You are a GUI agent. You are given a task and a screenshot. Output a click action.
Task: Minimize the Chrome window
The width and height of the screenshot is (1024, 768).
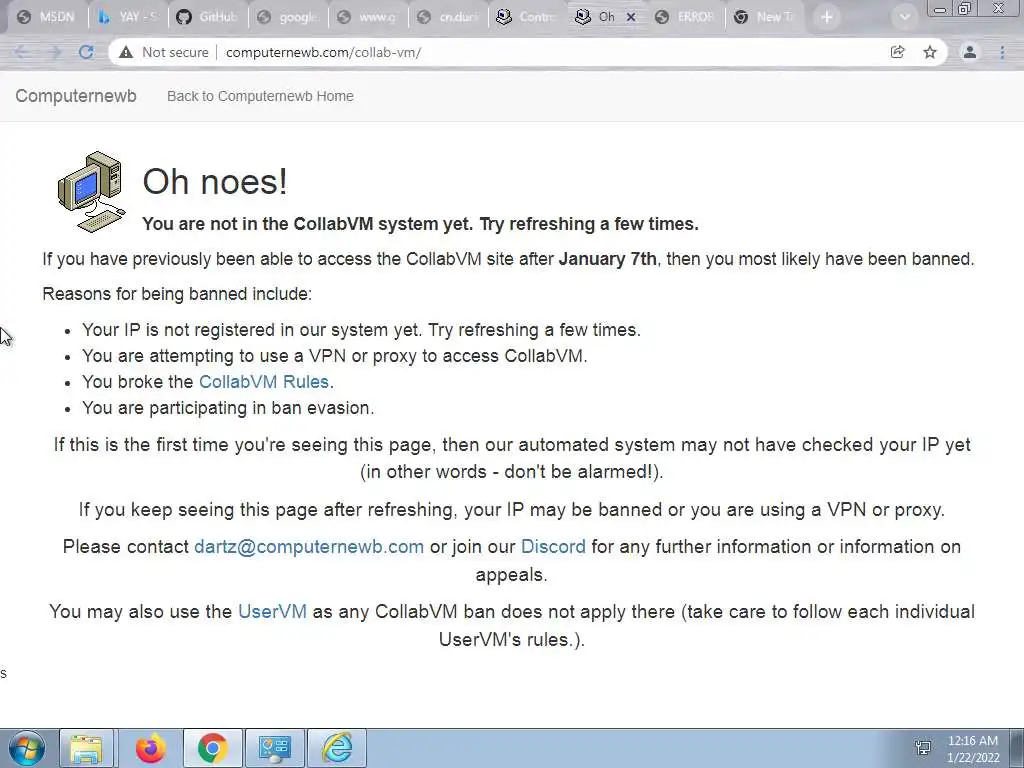pos(940,9)
